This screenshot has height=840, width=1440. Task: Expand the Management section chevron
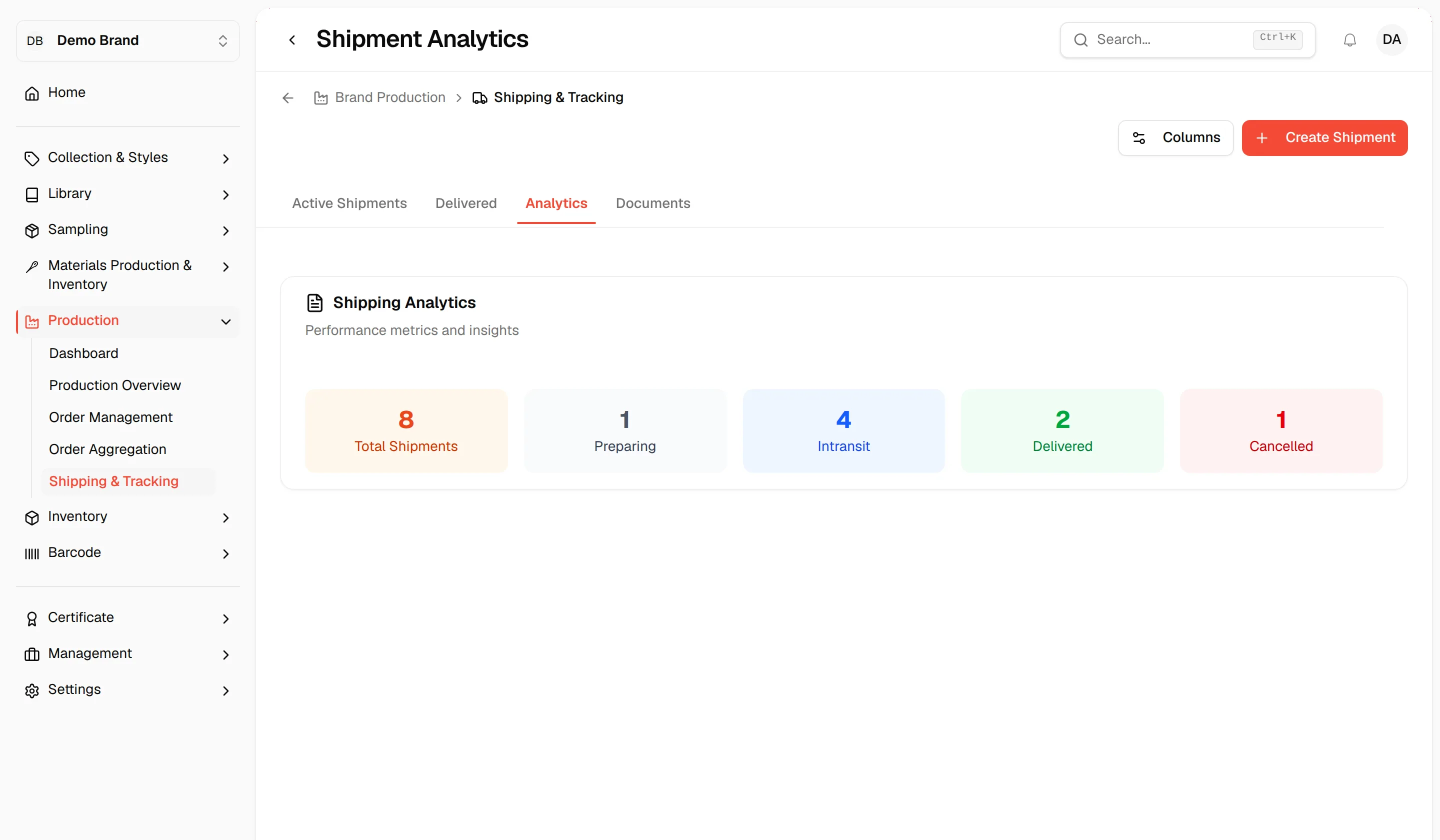tap(225, 655)
